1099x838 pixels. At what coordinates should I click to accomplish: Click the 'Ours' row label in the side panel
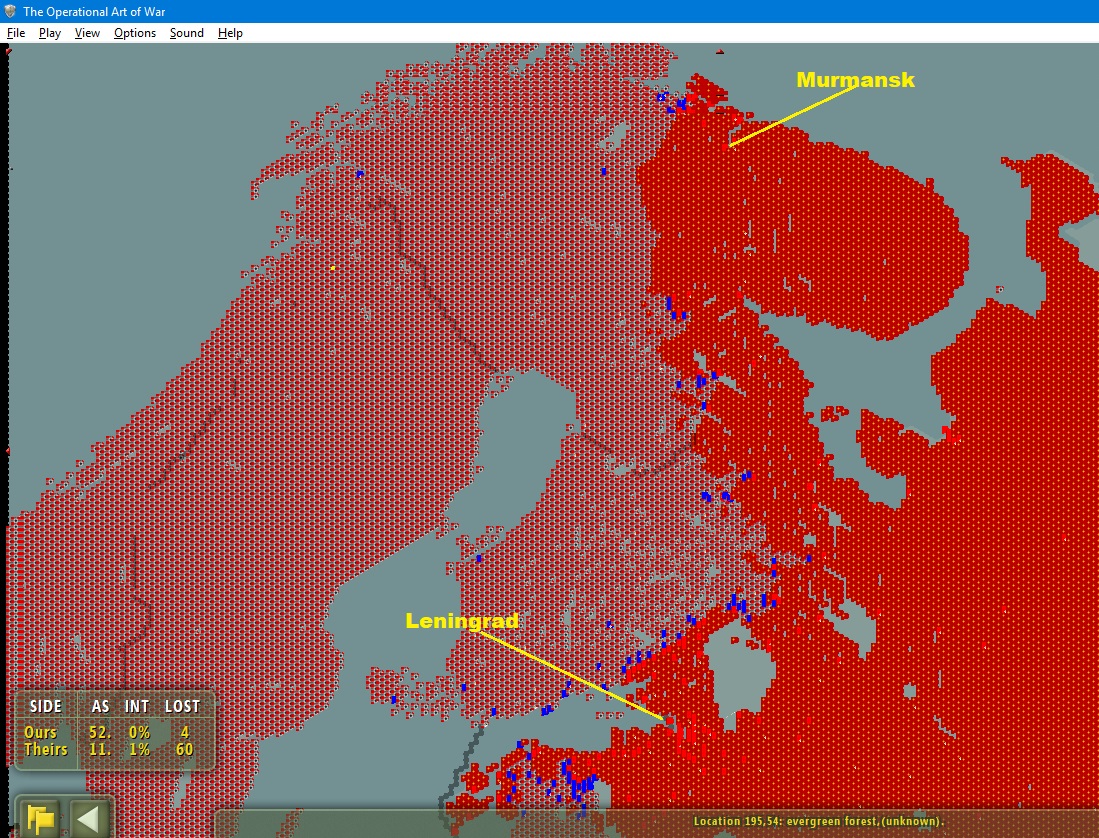click(x=40, y=732)
